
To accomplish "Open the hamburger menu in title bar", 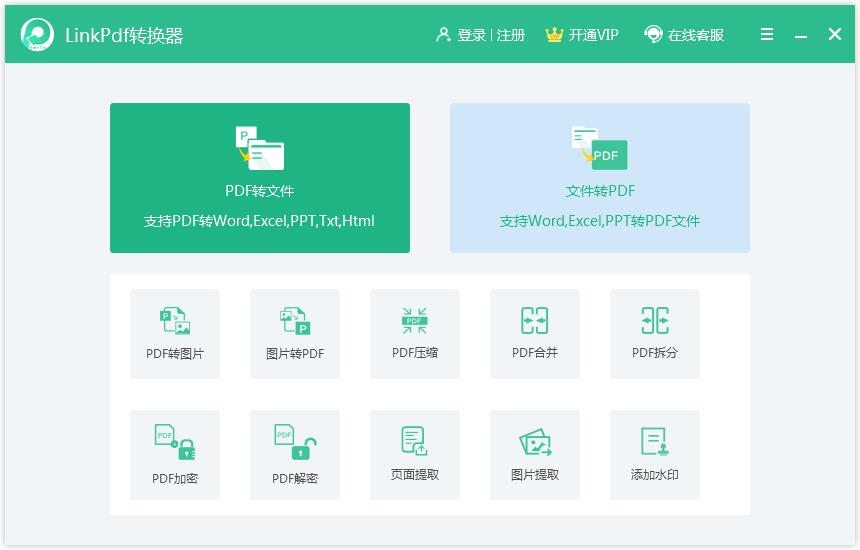I will (x=767, y=35).
